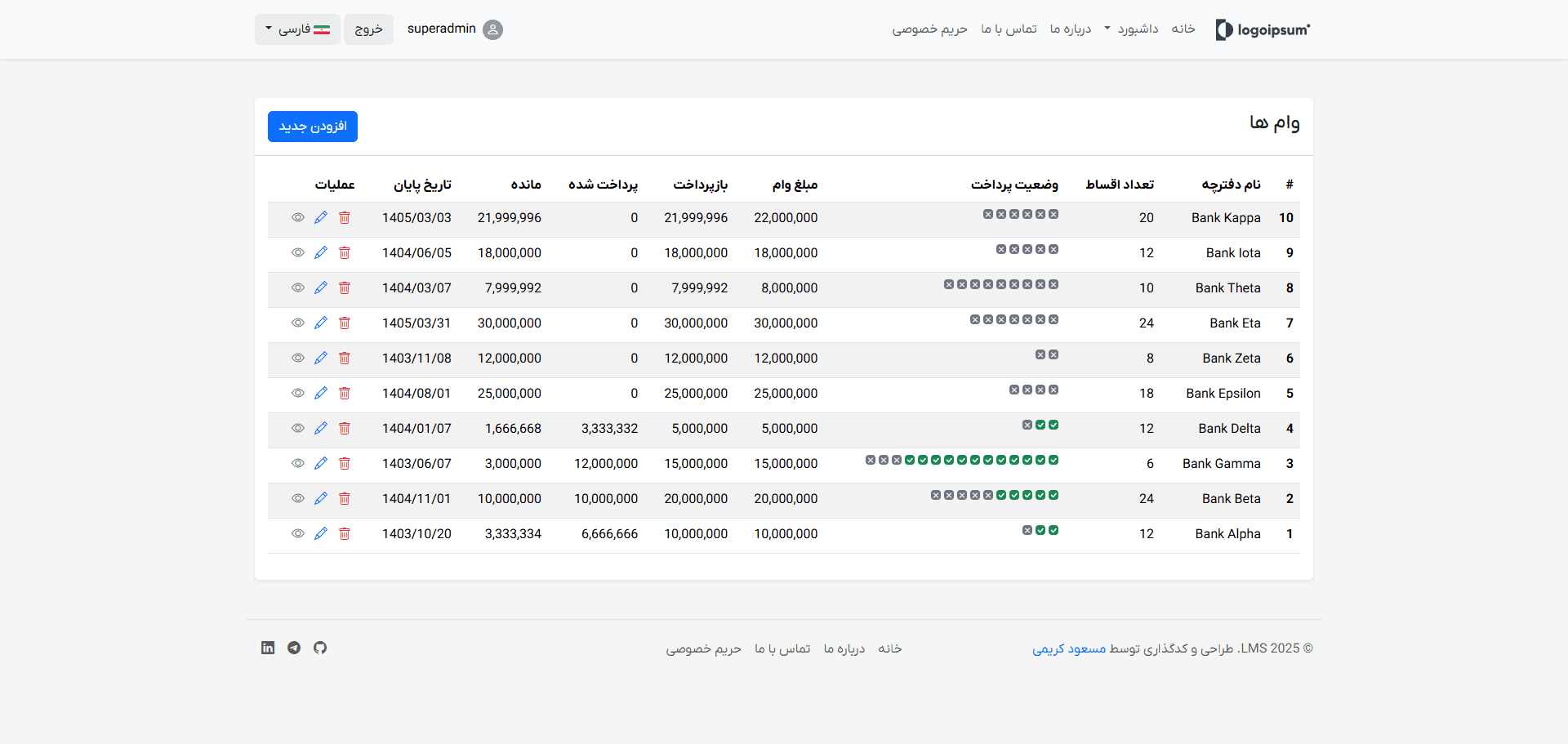Edit the Bank Alpha loan
The height and width of the screenshot is (744, 1568).
(321, 533)
